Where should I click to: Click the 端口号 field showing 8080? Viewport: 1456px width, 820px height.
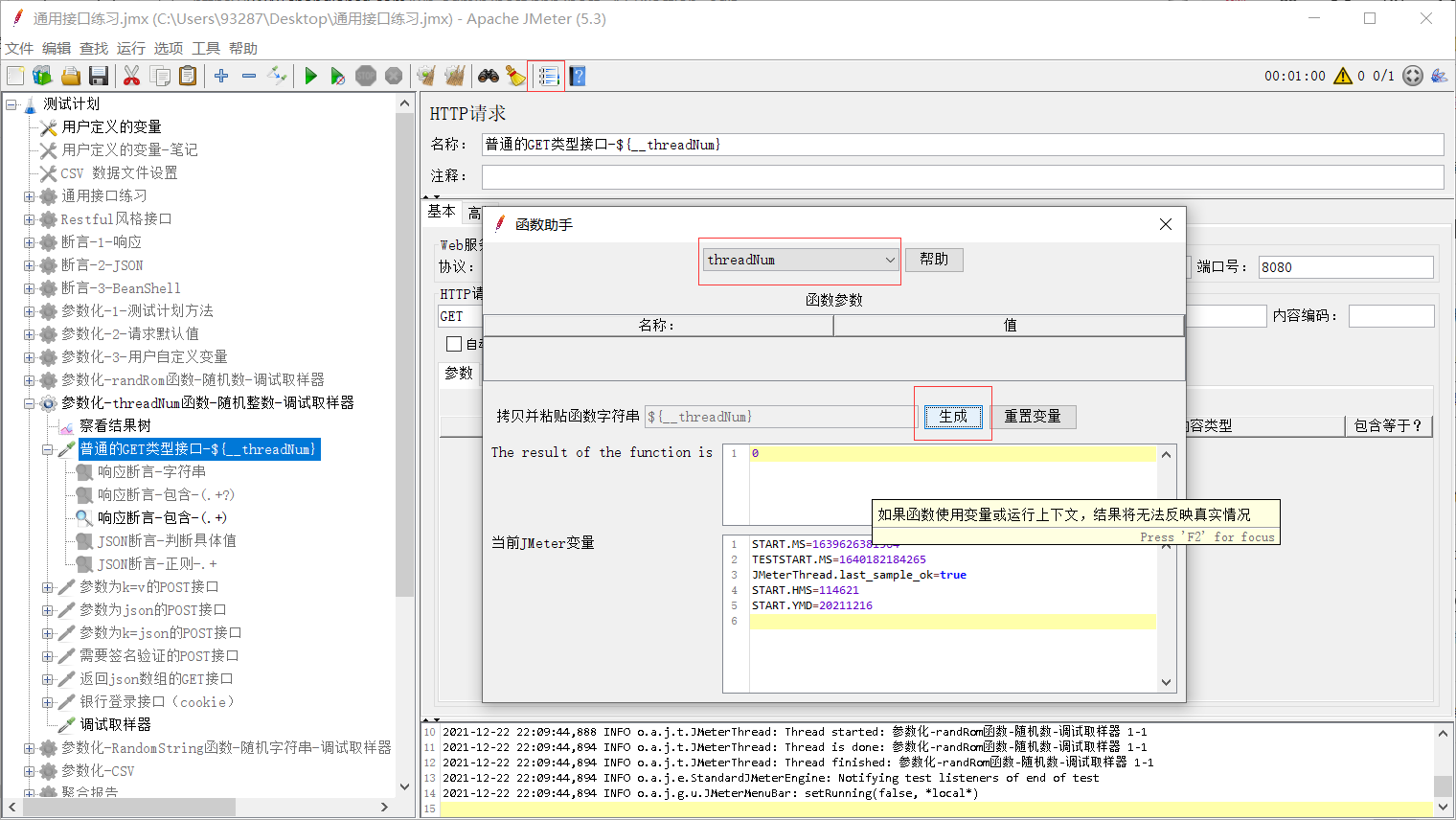click(x=1346, y=267)
